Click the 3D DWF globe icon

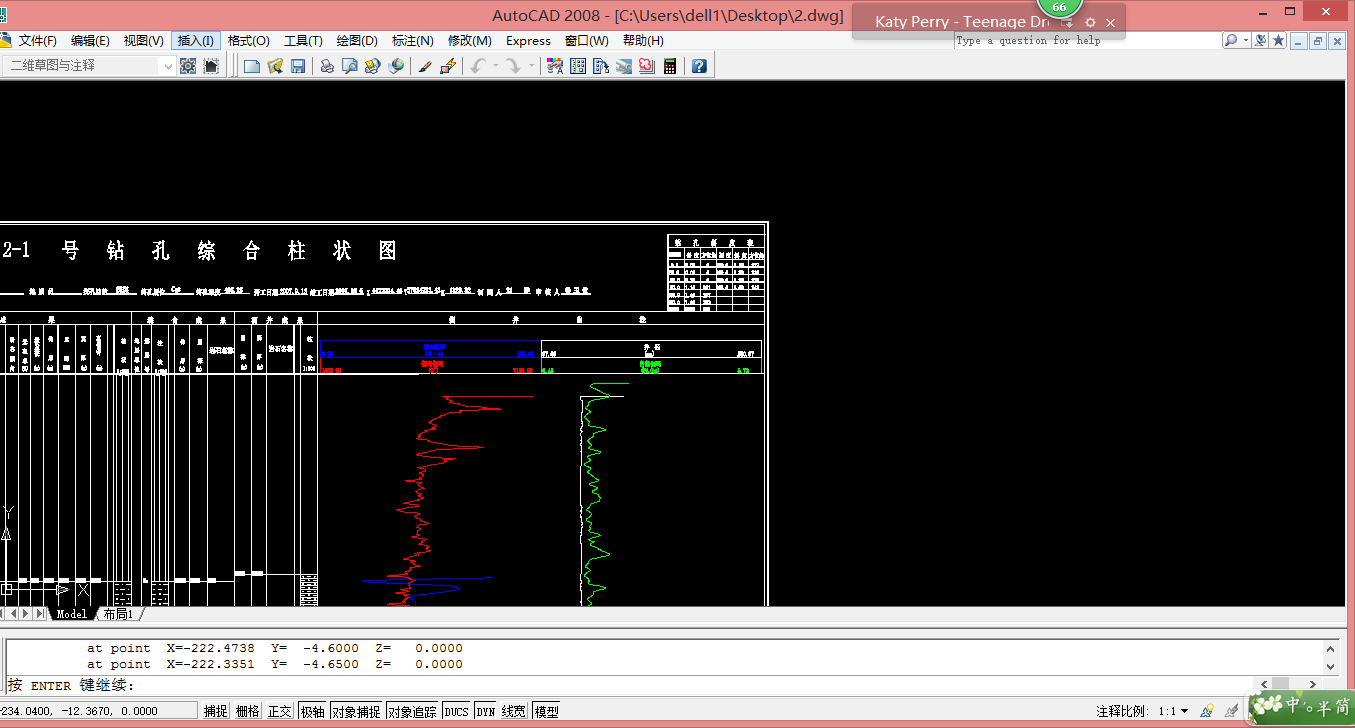tap(396, 66)
